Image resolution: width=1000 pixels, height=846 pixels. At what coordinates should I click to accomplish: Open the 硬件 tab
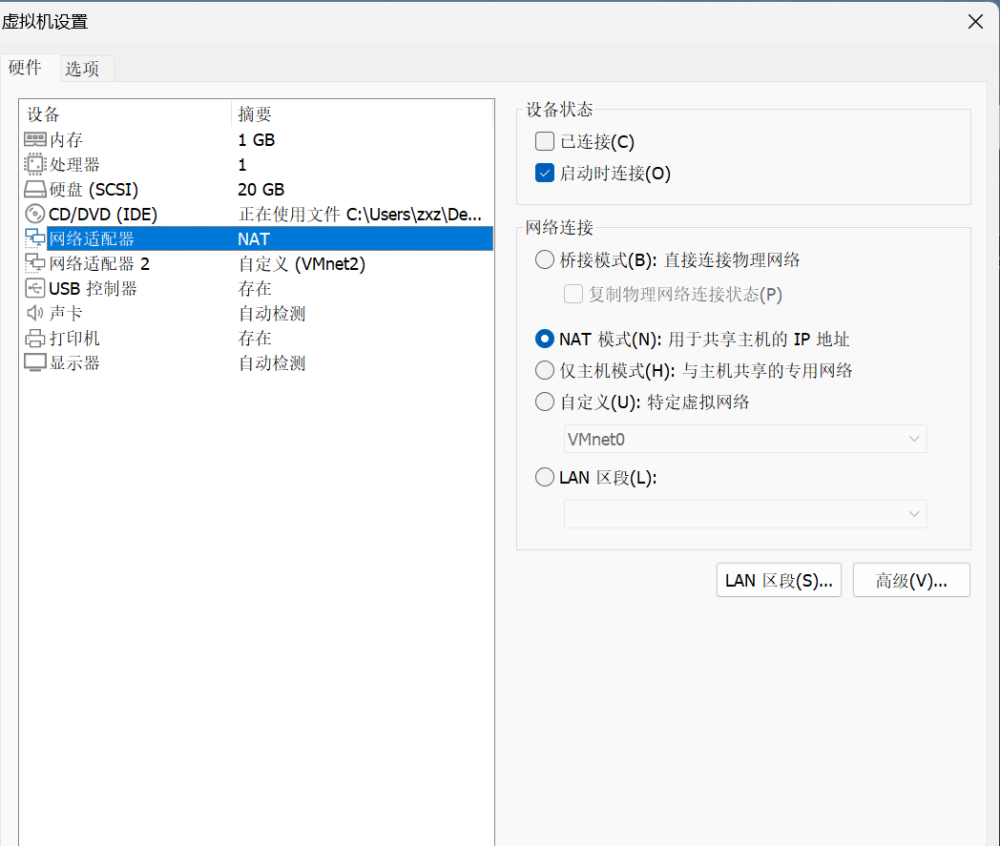coord(26,67)
